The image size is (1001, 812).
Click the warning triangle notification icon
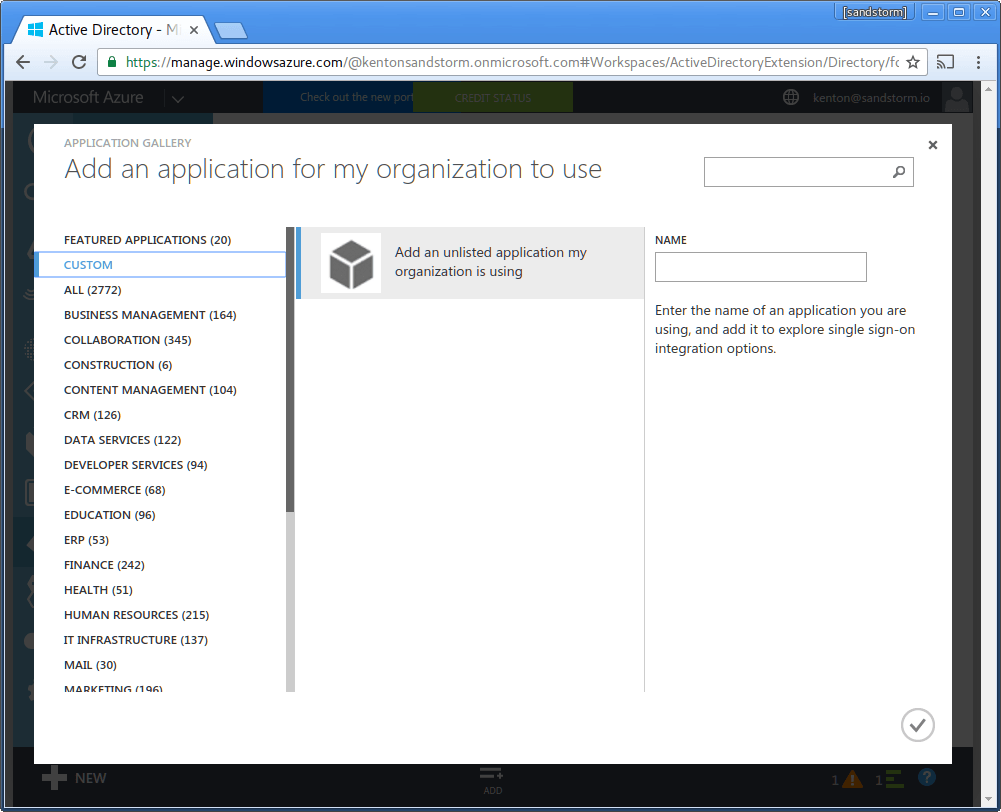[x=852, y=779]
